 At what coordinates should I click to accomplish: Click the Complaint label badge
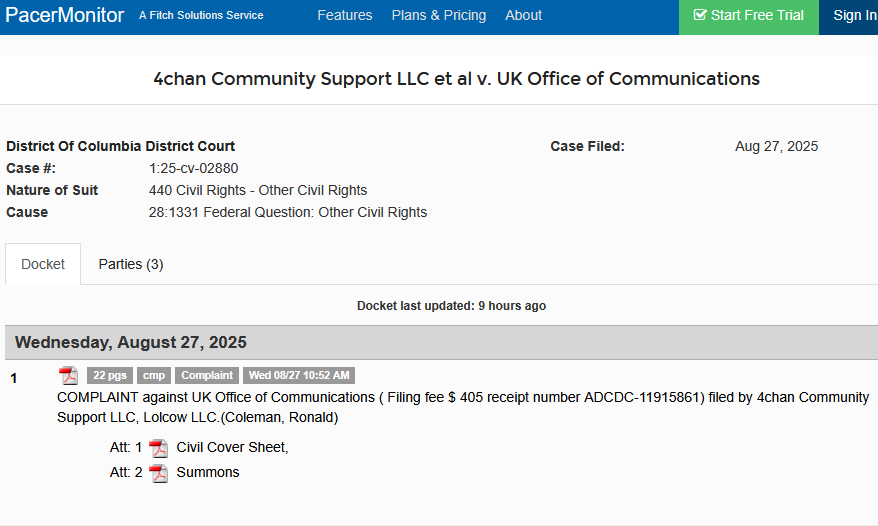click(207, 375)
